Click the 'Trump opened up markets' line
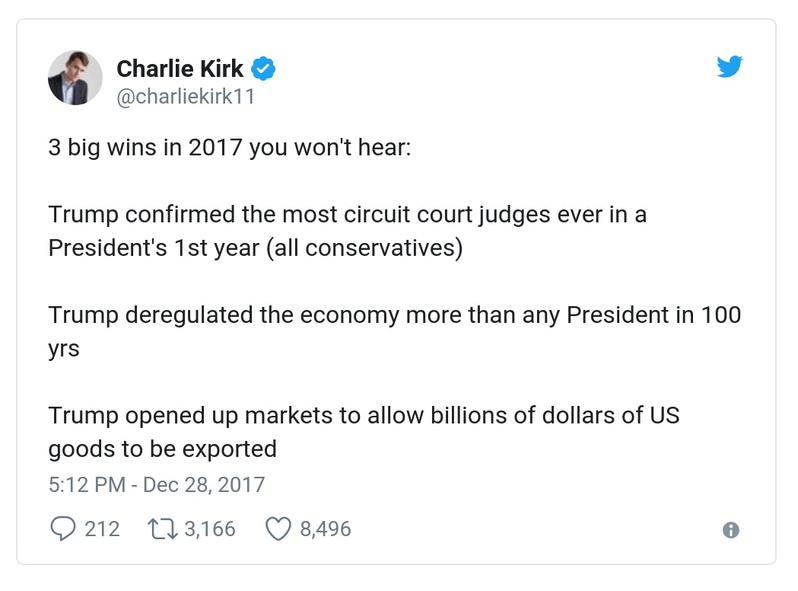The width and height of the screenshot is (798, 591). point(364,415)
